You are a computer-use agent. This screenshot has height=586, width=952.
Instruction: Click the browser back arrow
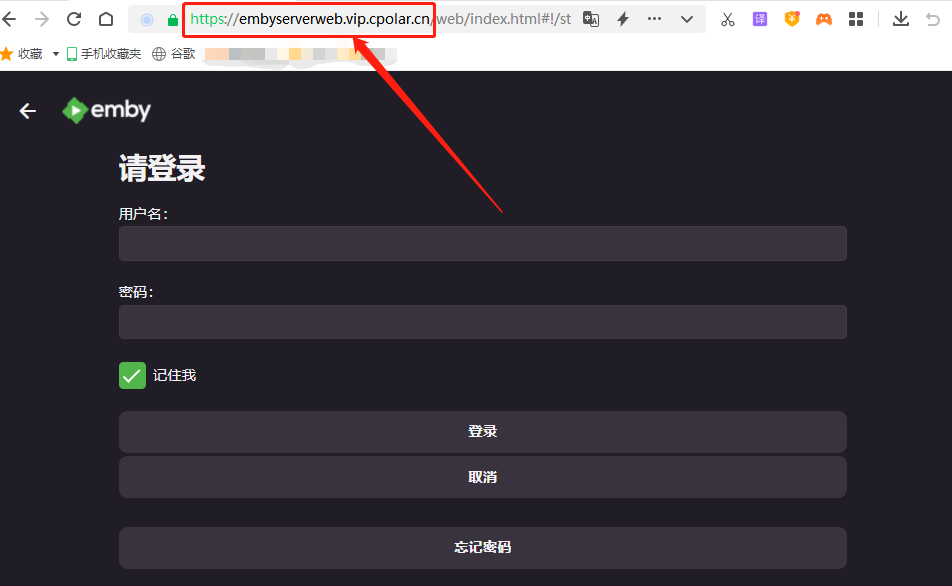(9, 19)
